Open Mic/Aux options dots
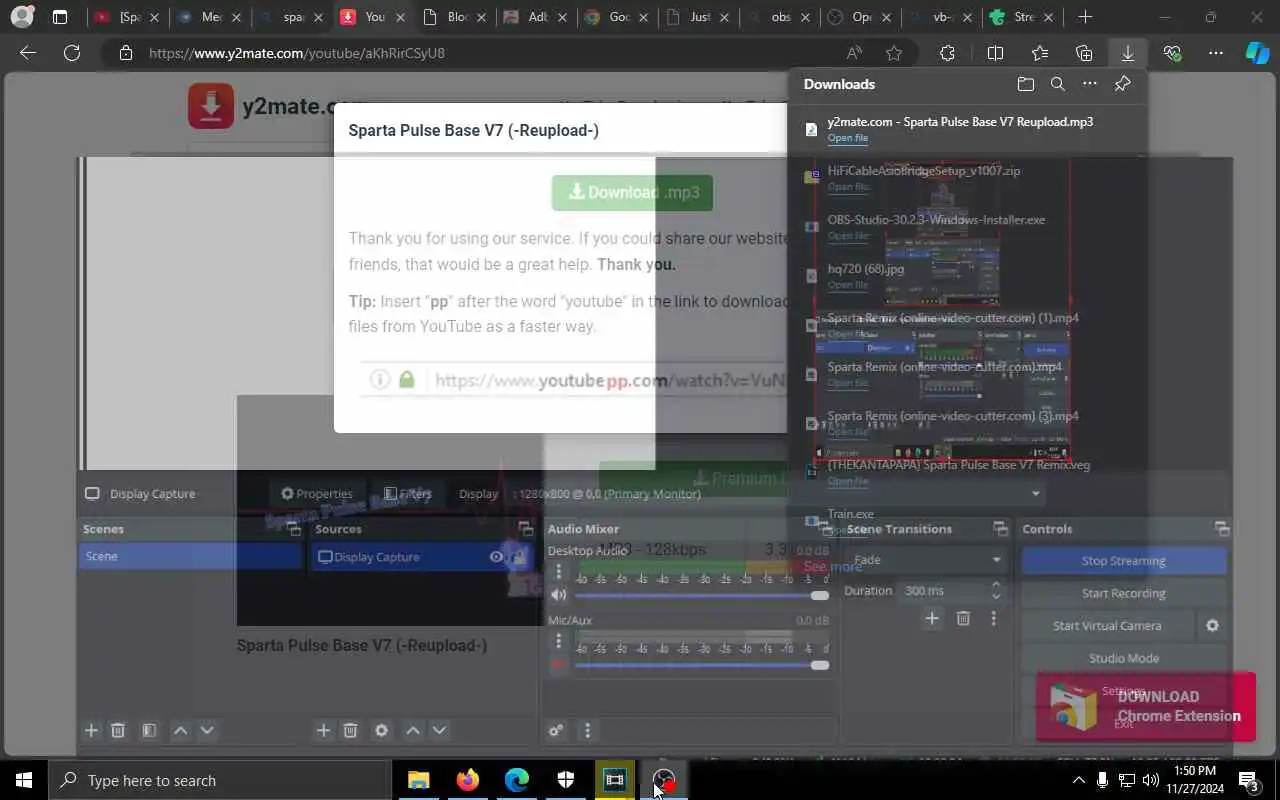Viewport: 1280px width, 800px height. tap(559, 642)
